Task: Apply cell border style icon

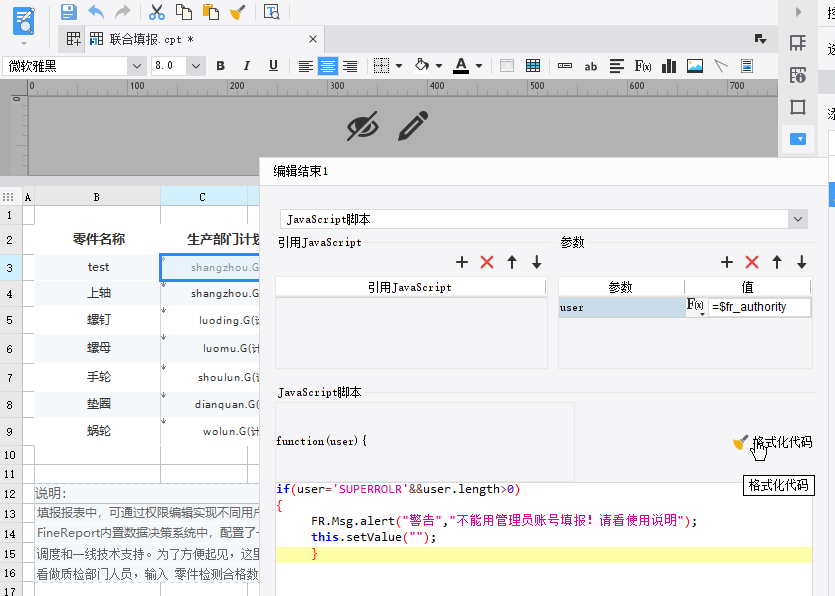Action: (381, 66)
